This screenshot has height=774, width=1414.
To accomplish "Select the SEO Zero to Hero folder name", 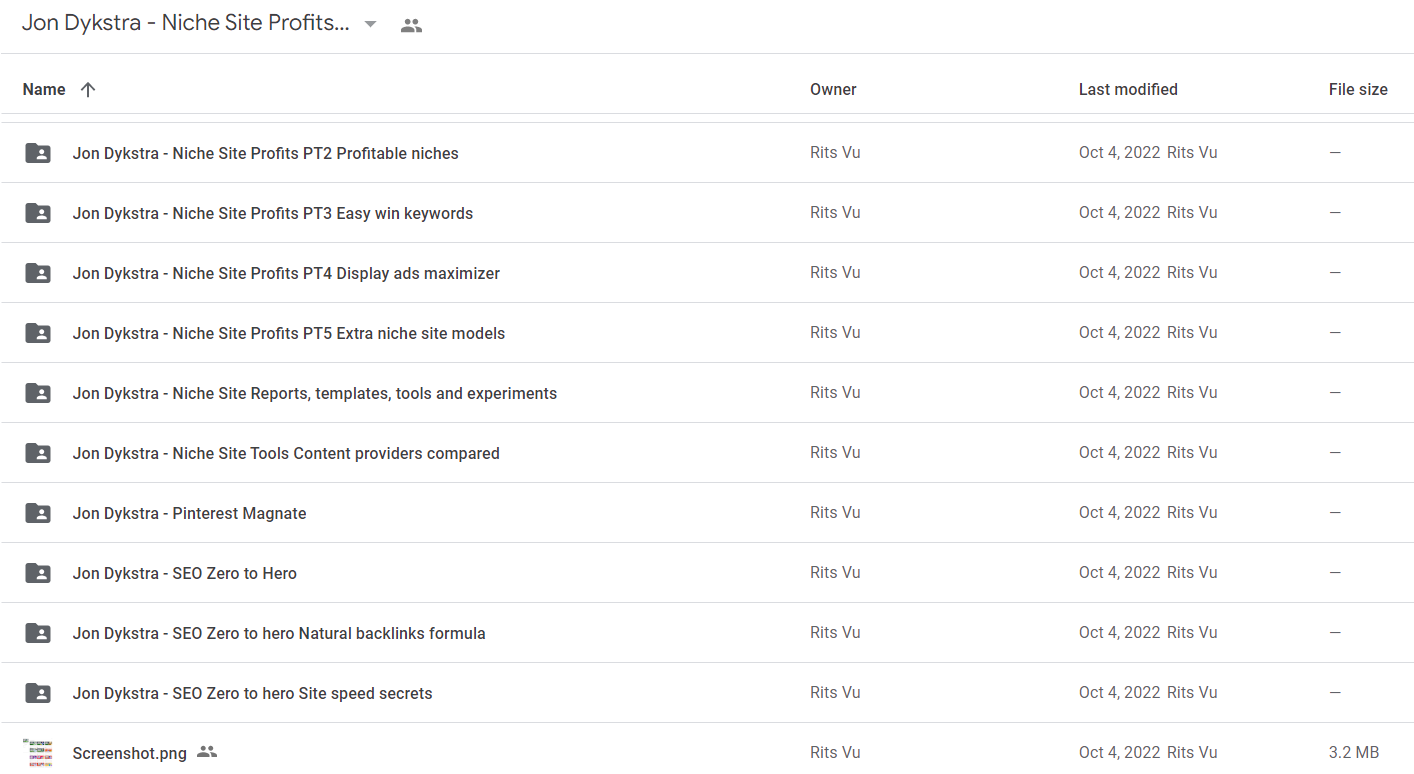I will 185,573.
